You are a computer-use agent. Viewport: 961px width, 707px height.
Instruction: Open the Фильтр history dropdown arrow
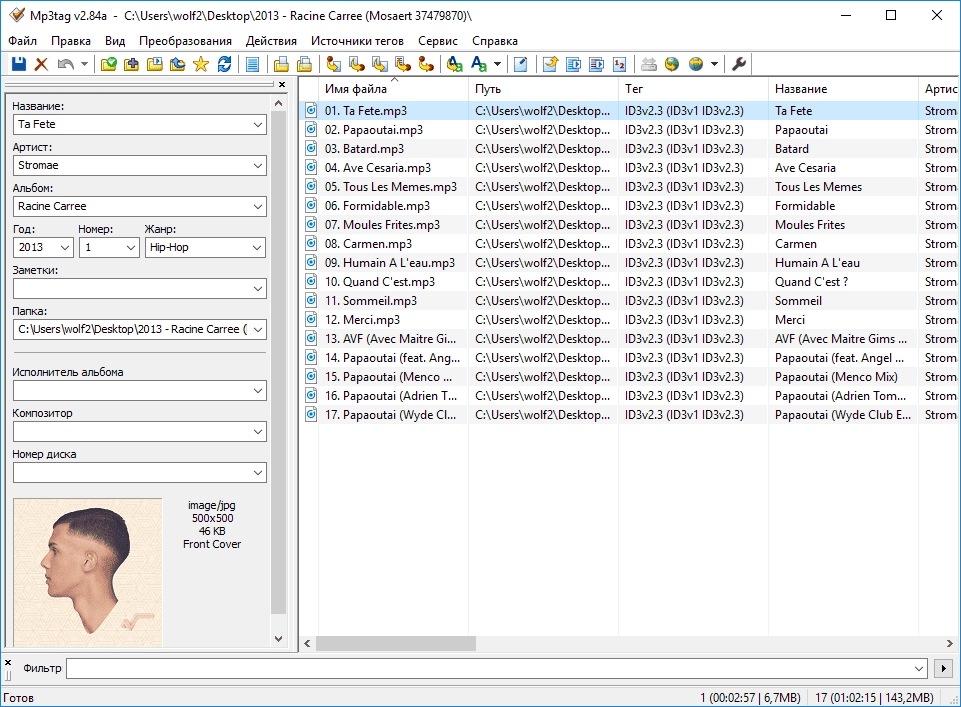point(919,668)
